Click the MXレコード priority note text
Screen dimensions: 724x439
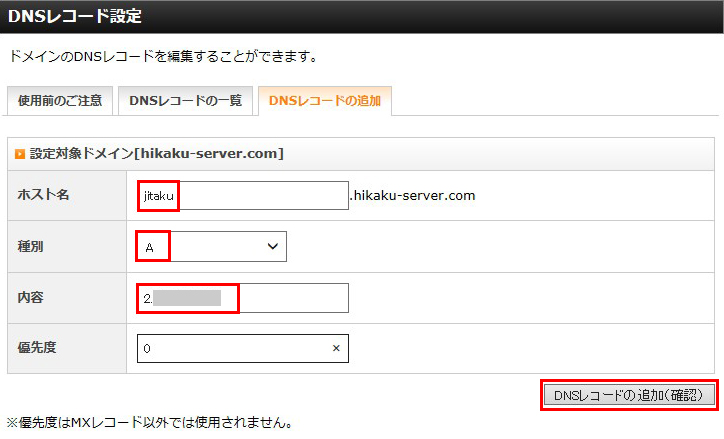click(150, 422)
